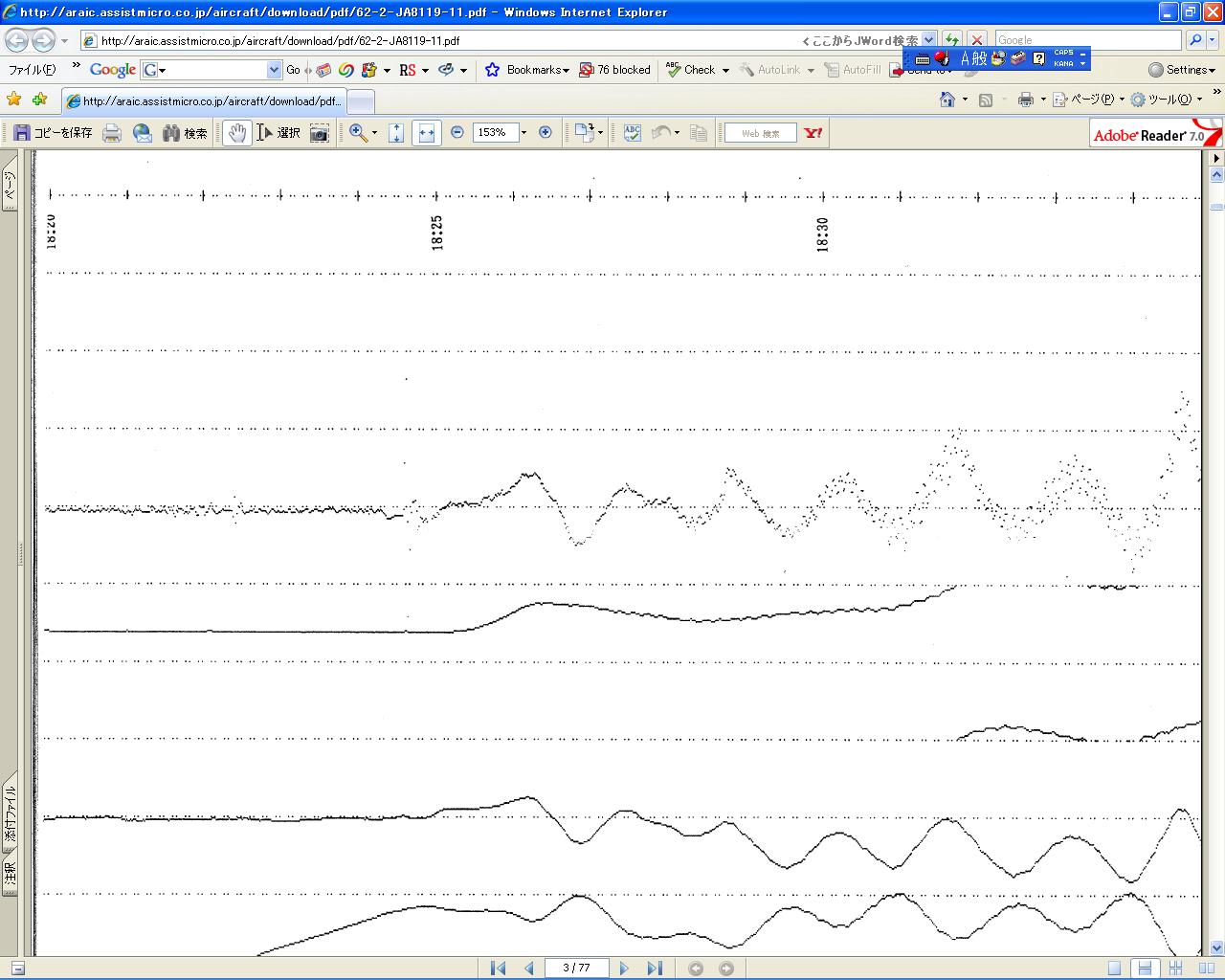This screenshot has height=980, width=1225.
Task: Click the Email document globe icon
Action: (x=143, y=133)
